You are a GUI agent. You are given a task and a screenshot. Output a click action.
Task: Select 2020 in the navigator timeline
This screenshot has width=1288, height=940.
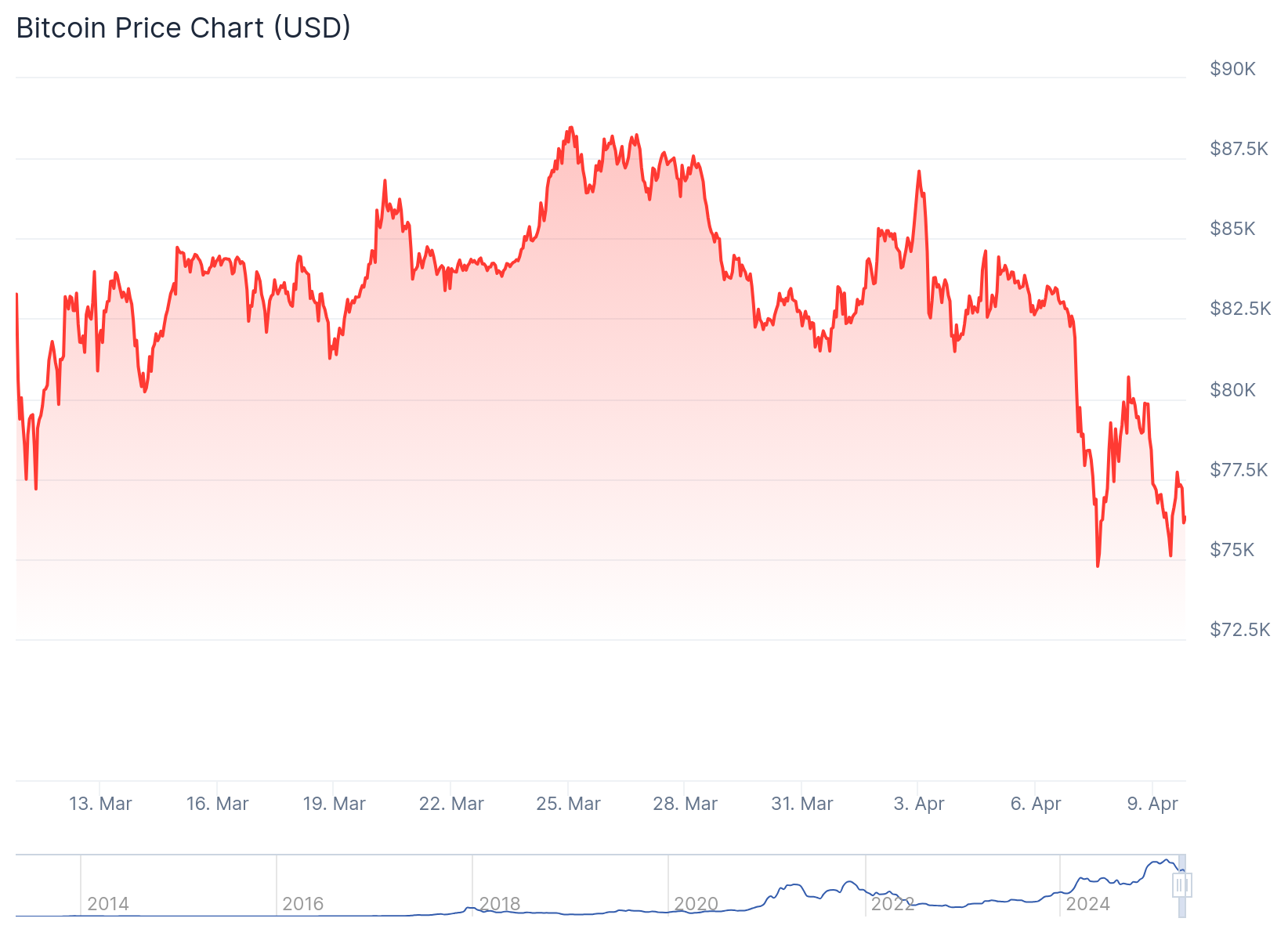[x=696, y=904]
